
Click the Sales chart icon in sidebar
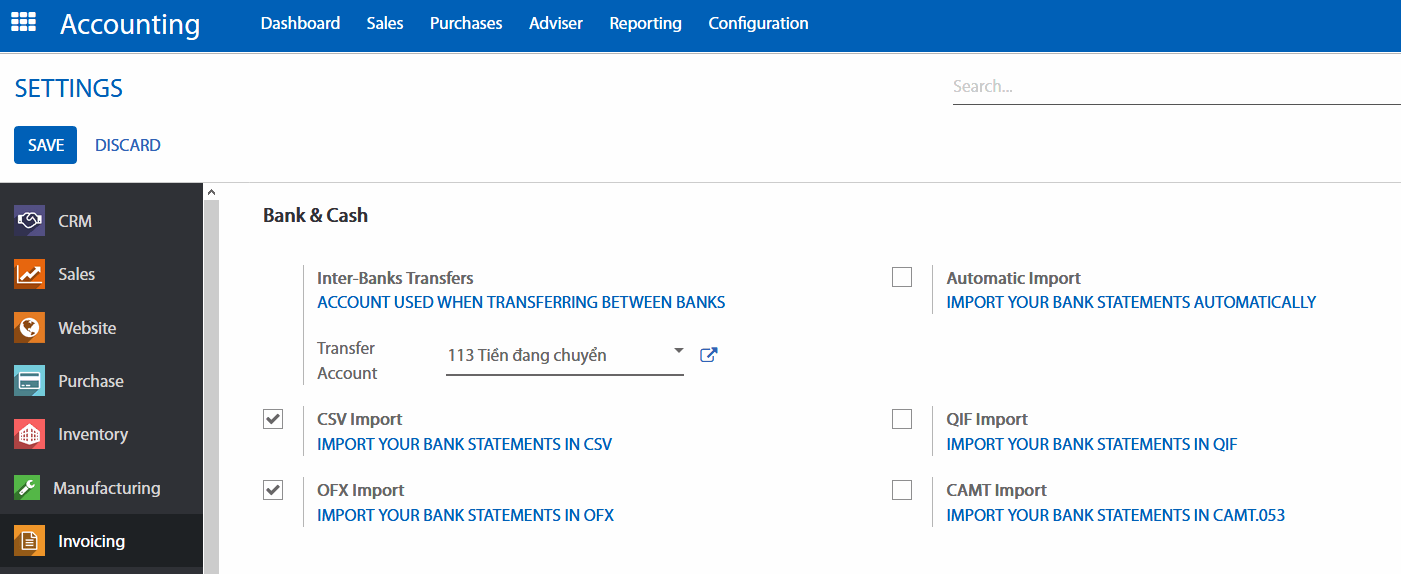[30, 274]
